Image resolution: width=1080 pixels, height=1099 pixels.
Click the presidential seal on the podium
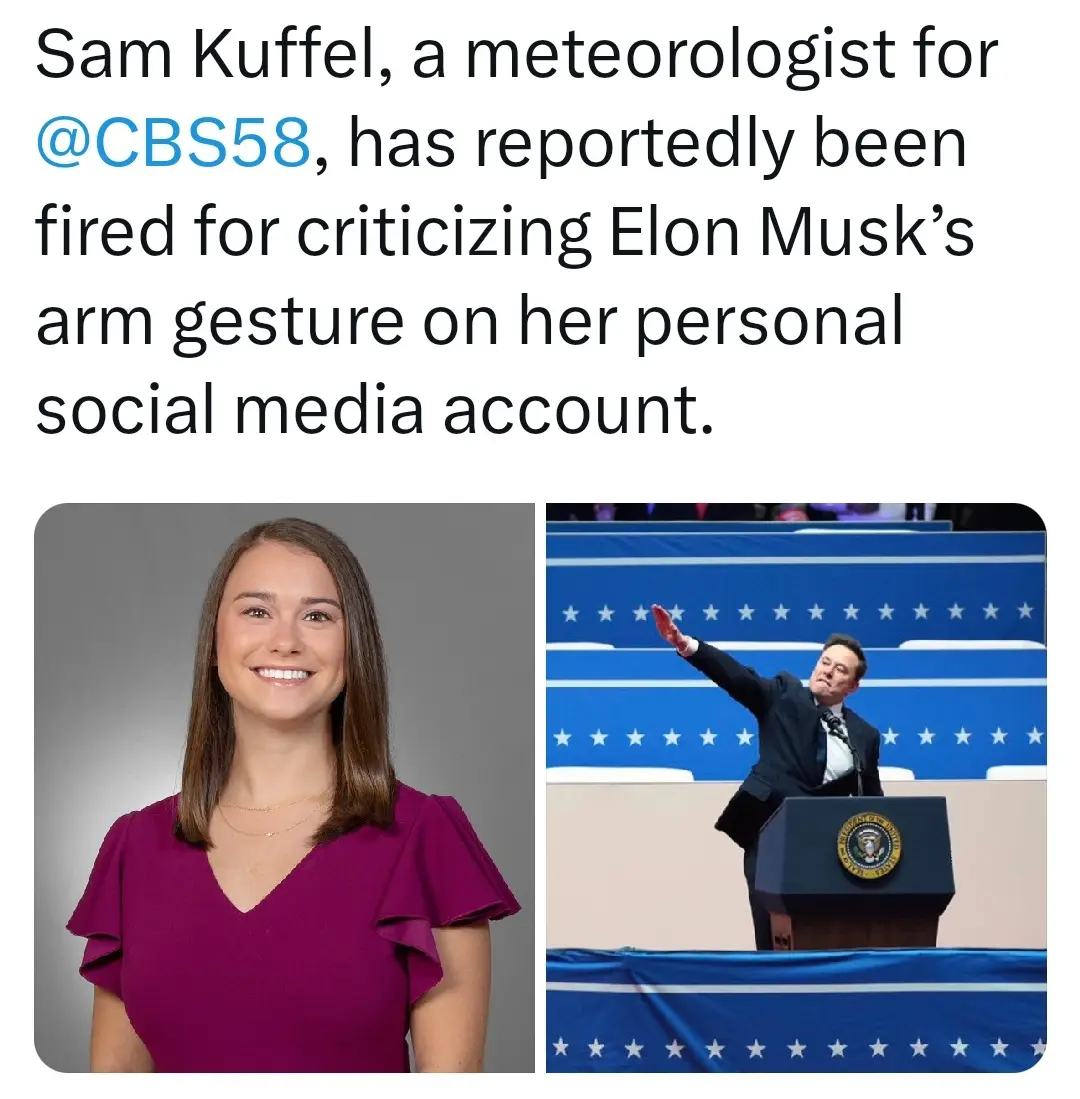pos(869,847)
